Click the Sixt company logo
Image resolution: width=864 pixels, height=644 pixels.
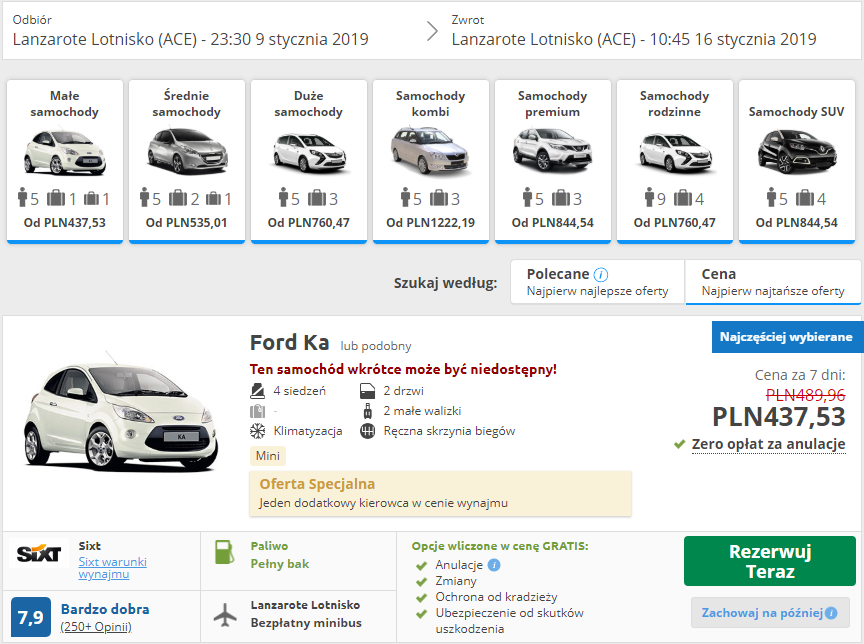(39, 554)
